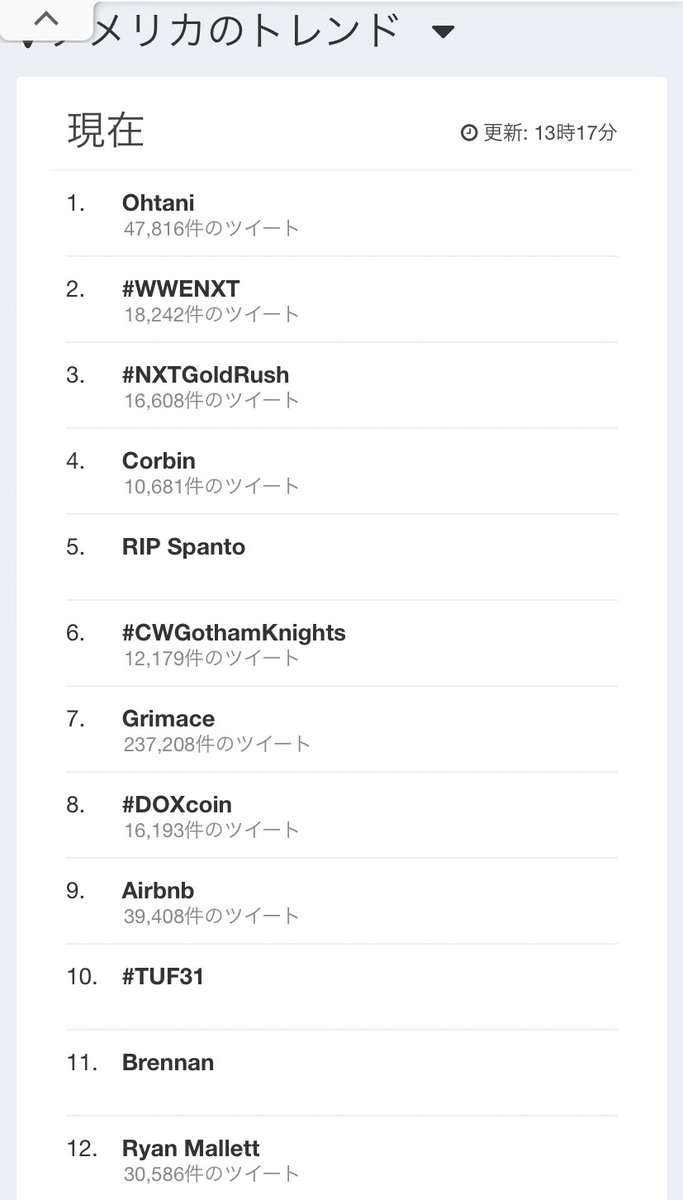Click the 現在 section heading
Screen dimensions: 683x1200
pyautogui.click(x=106, y=131)
